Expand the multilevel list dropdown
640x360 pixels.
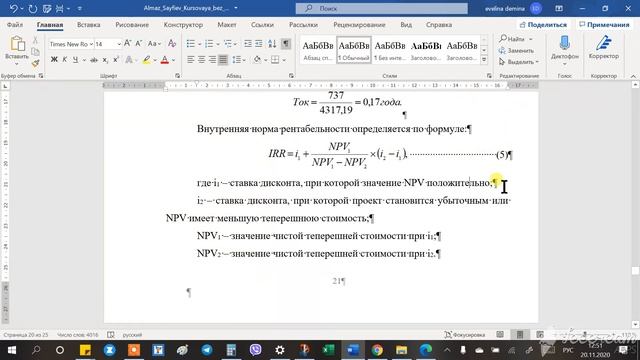point(236,44)
